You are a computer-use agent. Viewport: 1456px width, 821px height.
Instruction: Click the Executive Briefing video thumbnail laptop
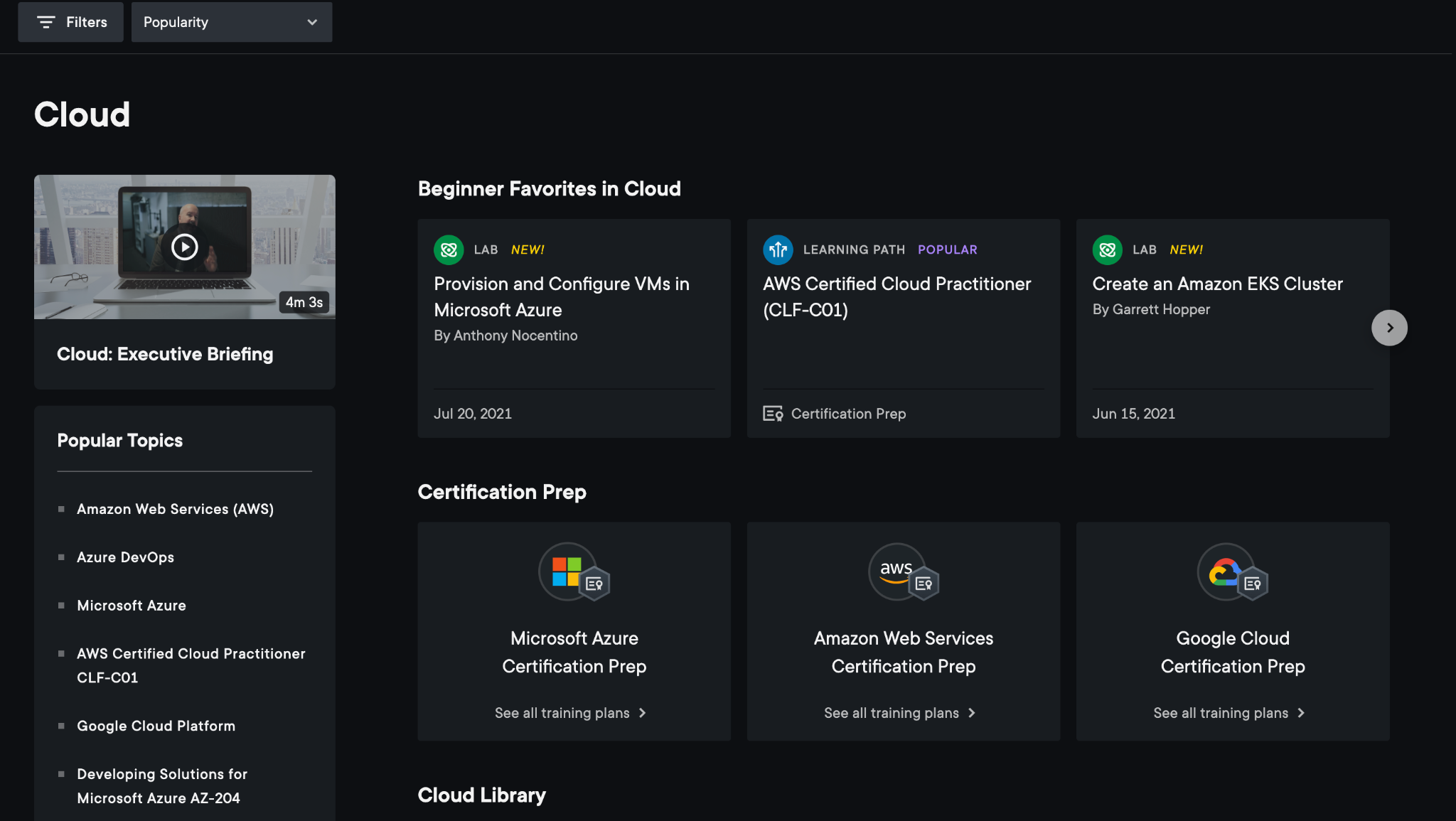pyautogui.click(x=185, y=247)
